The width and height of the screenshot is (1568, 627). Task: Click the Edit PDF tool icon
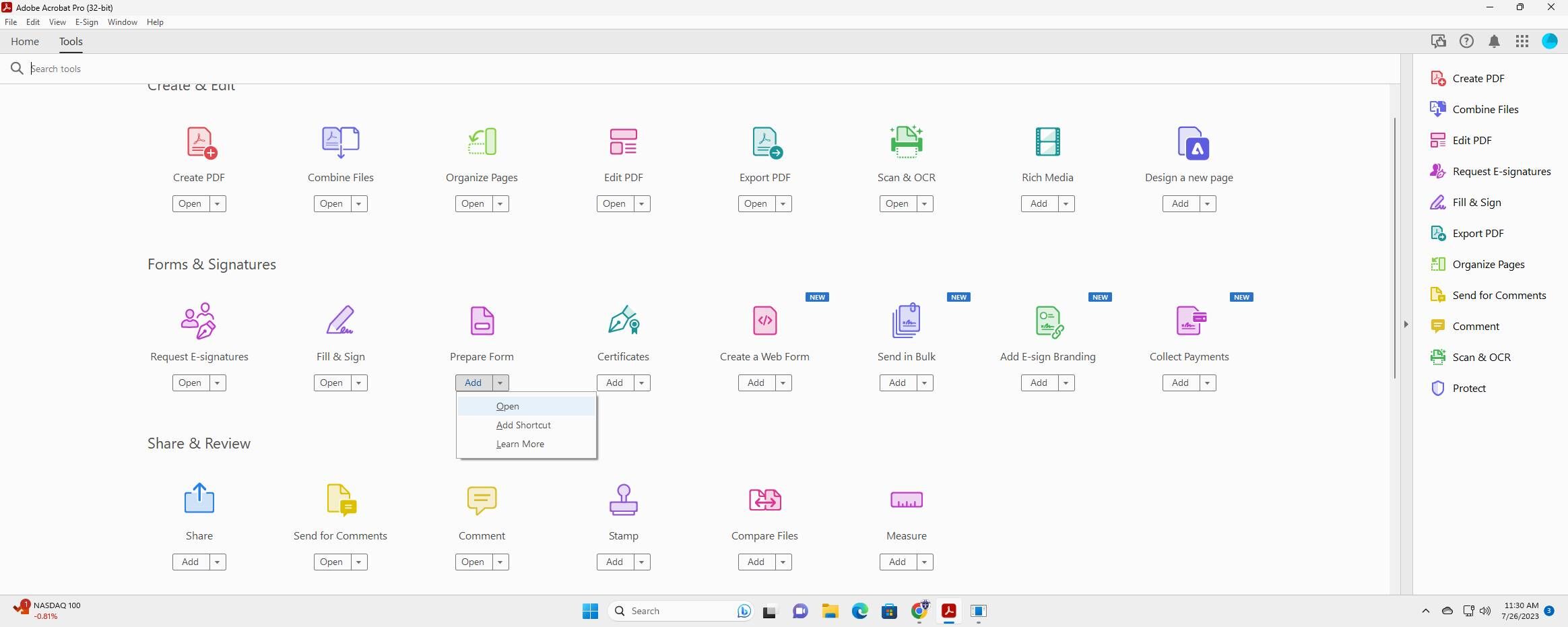point(624,142)
